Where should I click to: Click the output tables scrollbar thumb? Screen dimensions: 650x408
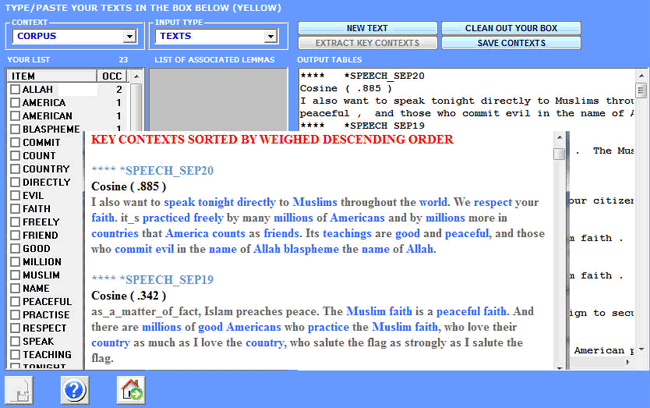(641, 90)
